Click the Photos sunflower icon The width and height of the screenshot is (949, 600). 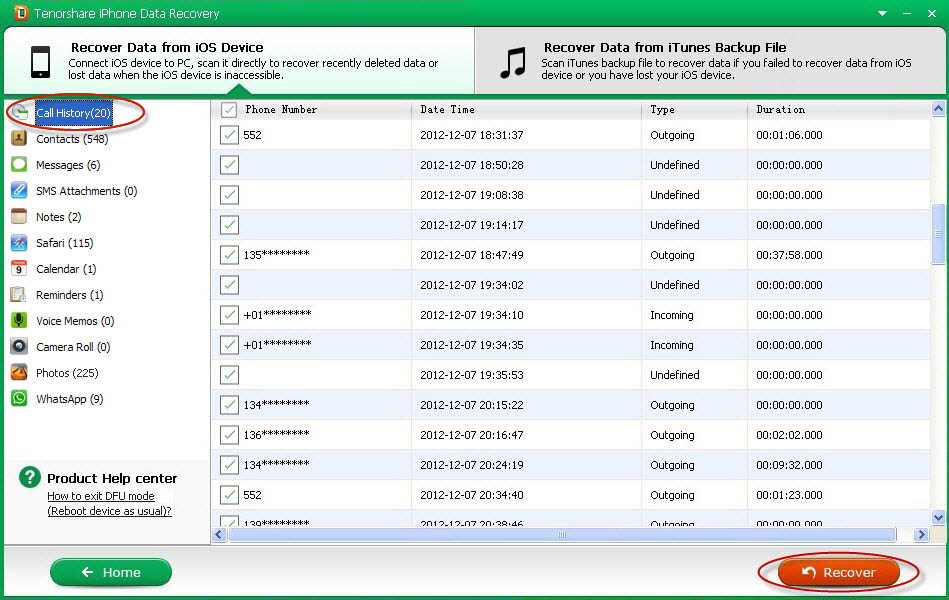coord(19,373)
